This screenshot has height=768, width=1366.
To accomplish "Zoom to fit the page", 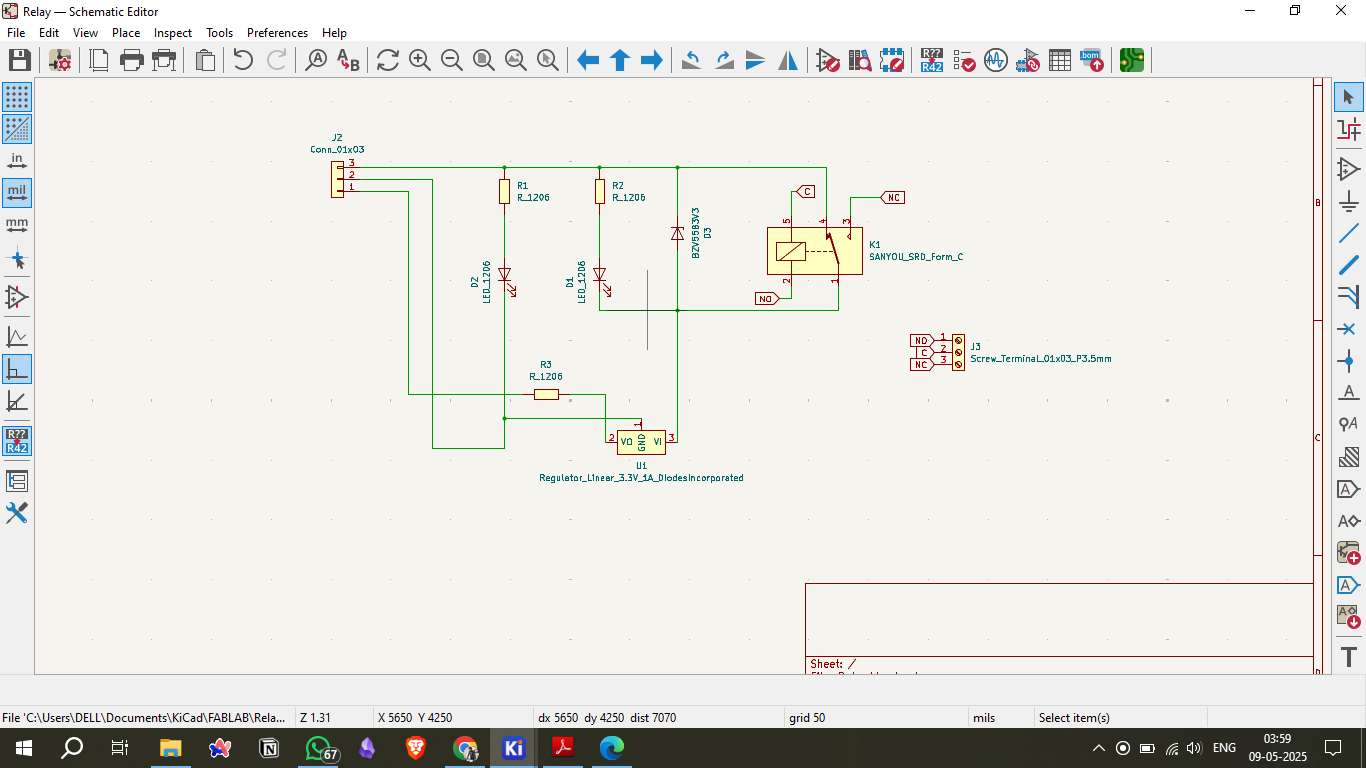I will coord(484,60).
